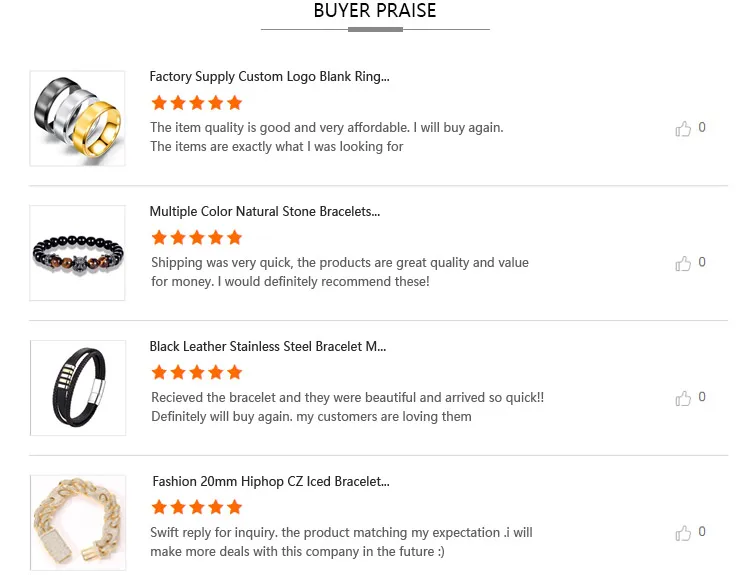750x575 pixels.
Task: Click star rating of Factory Supply ring review
Action: pyautogui.click(x=197, y=103)
